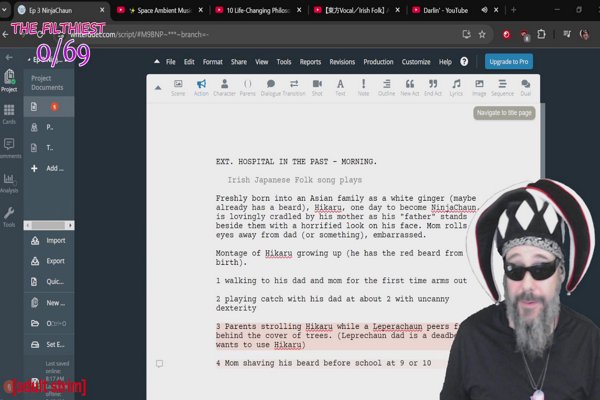Open the Analysis panel

[x=9, y=183]
